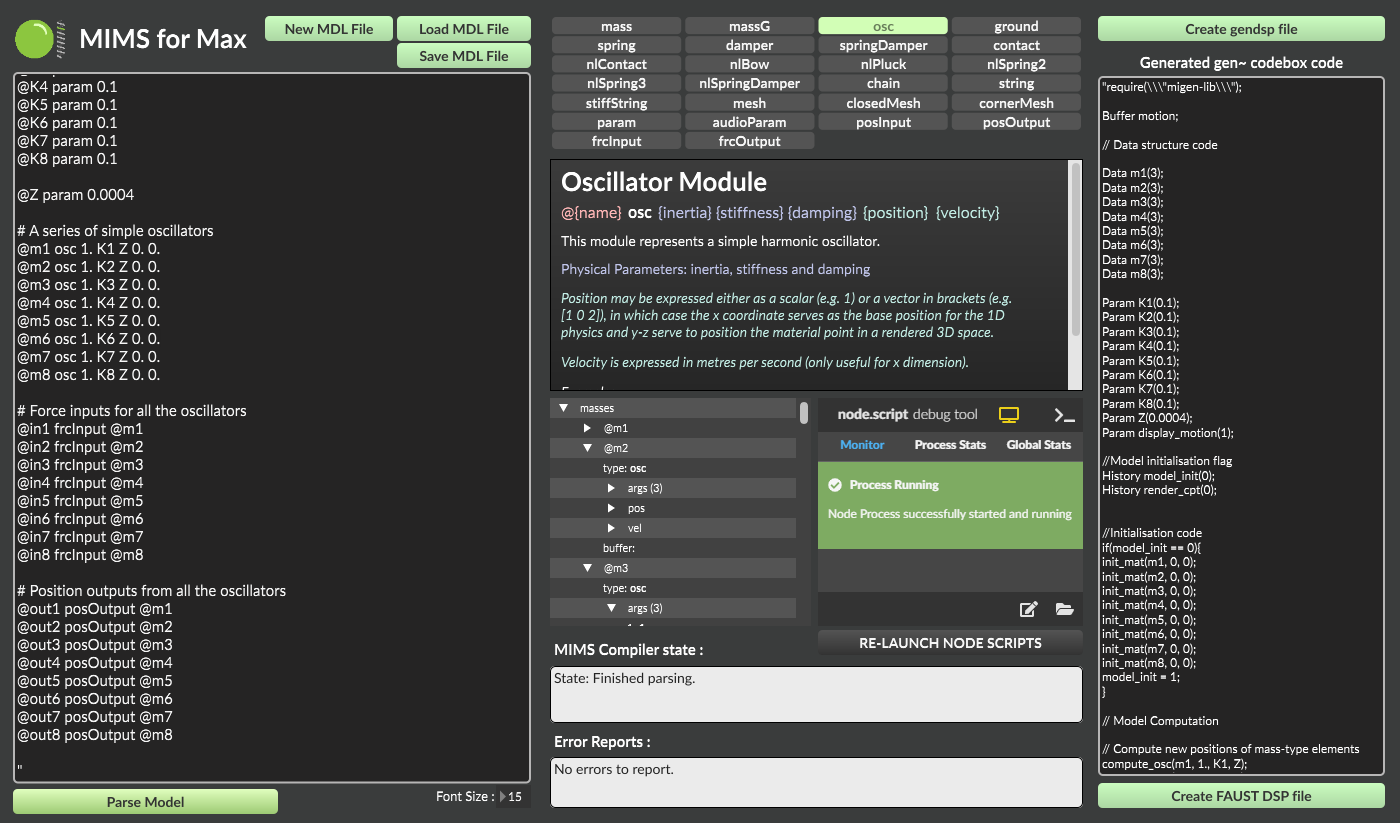Switch to the Process Stats tab
This screenshot has width=1400, height=823.
pos(950,445)
